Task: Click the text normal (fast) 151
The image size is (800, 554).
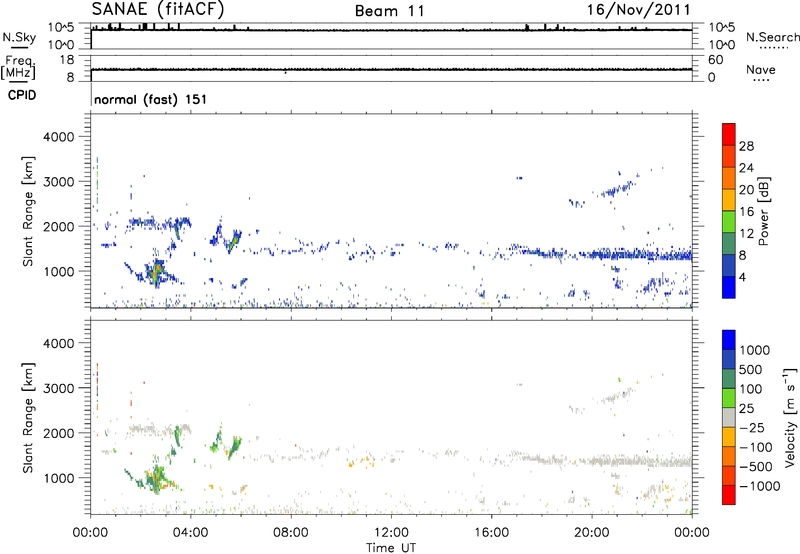Action: pyautogui.click(x=151, y=99)
